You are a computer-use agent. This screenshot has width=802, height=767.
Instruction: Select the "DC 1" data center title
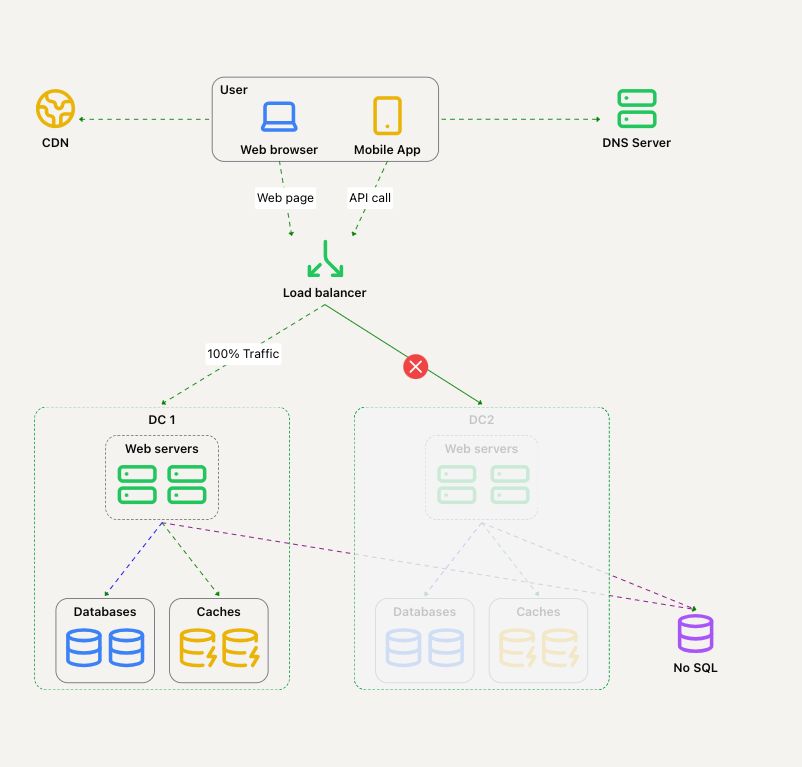click(x=162, y=420)
